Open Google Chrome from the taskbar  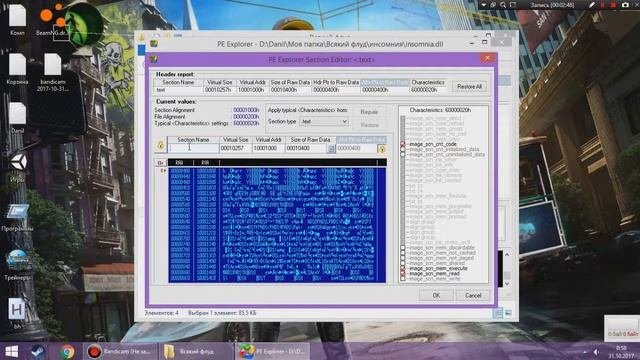[x=67, y=351]
